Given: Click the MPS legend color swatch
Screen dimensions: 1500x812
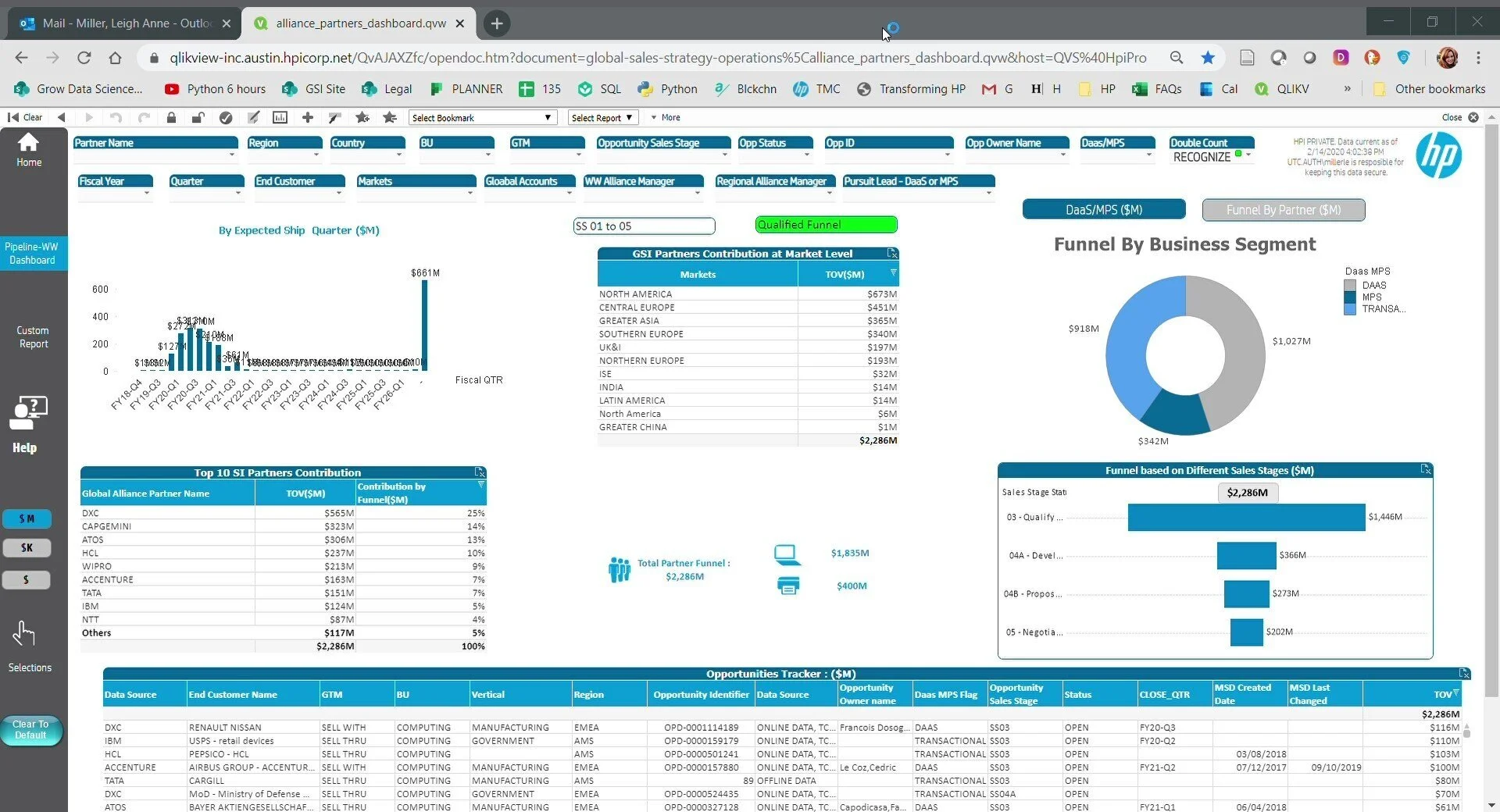Looking at the screenshot, I should pyautogui.click(x=1349, y=297).
